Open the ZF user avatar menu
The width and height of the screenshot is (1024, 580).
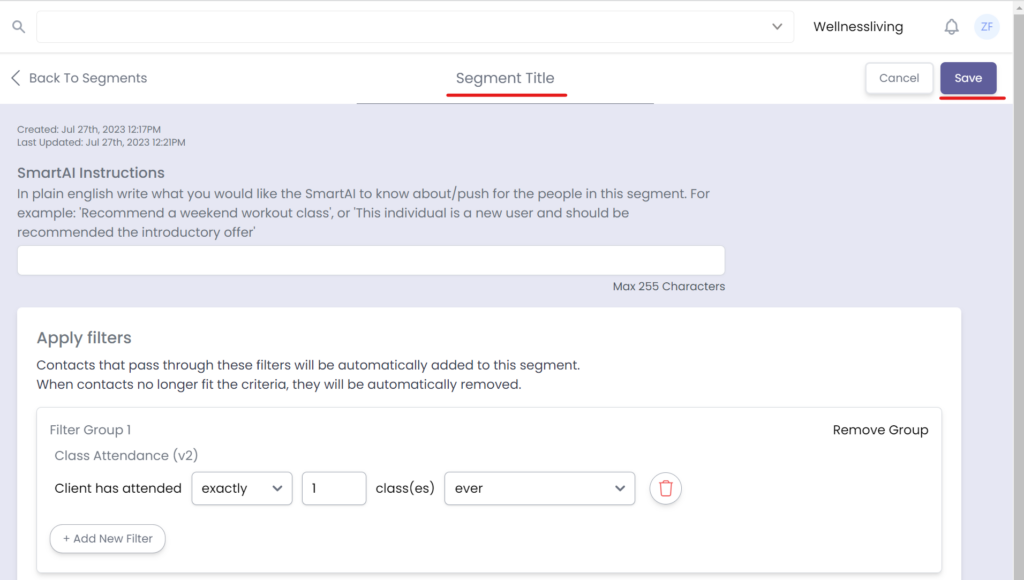coord(986,27)
